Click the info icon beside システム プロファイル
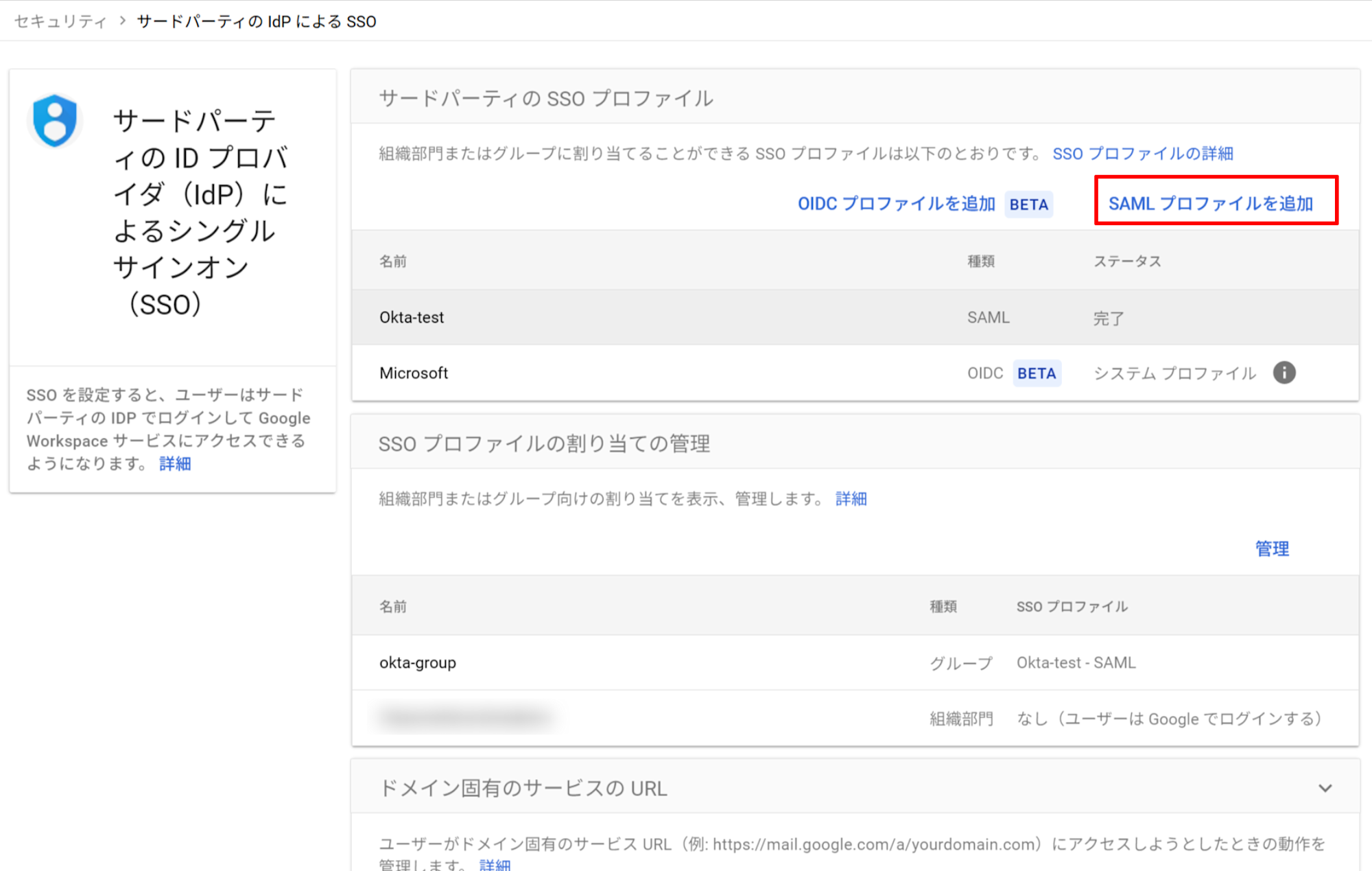 pyautogui.click(x=1285, y=373)
